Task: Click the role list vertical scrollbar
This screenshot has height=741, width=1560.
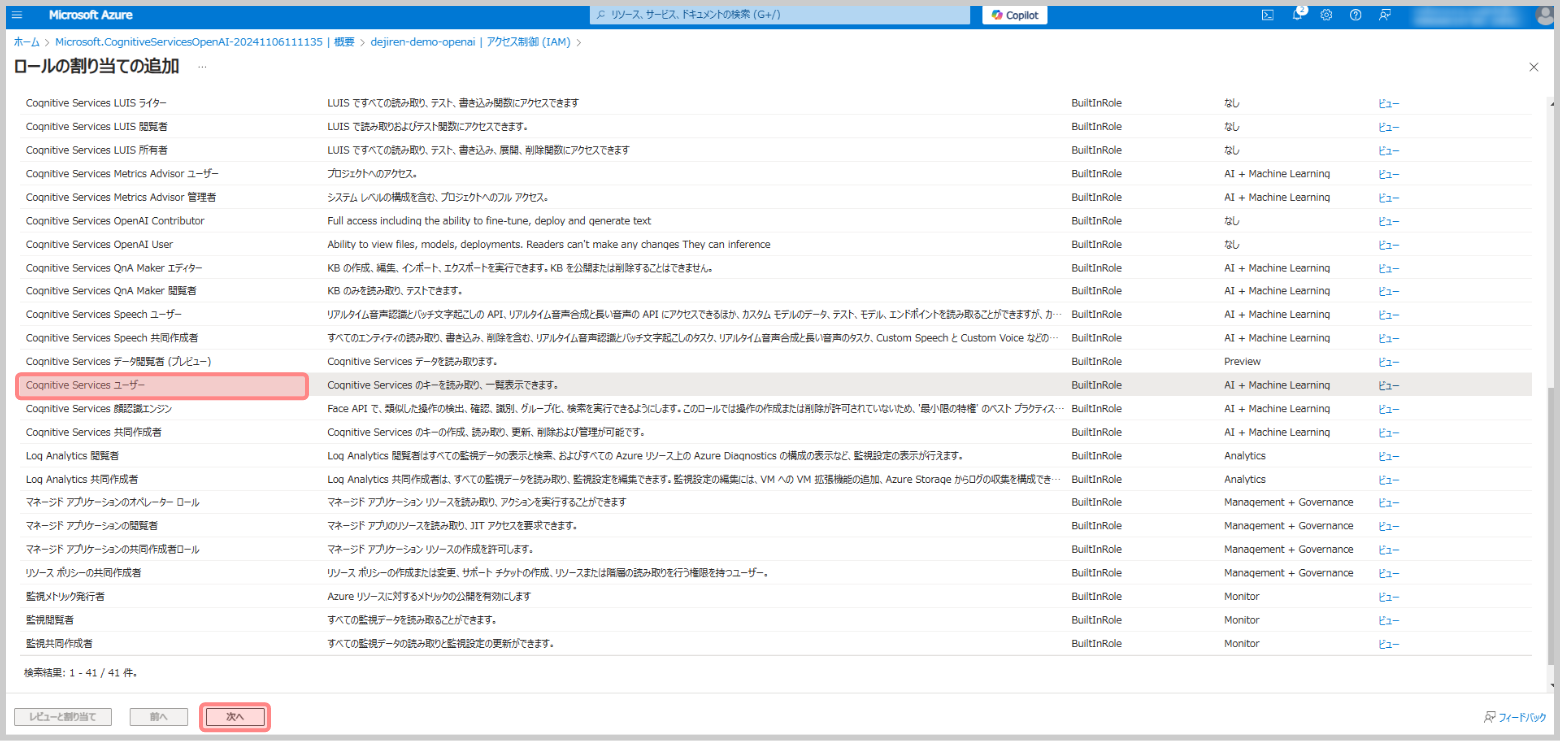Action: point(1552,525)
